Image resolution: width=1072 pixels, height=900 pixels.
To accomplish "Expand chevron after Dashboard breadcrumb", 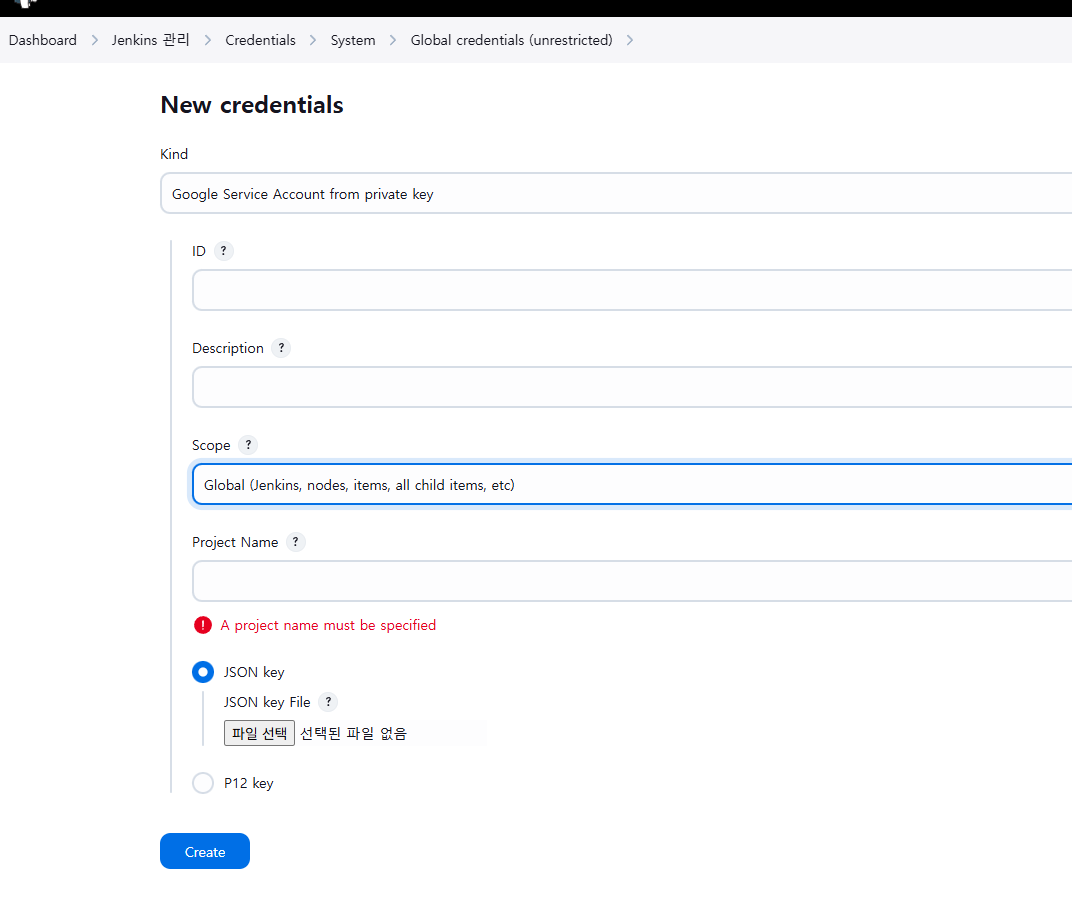I will 94,40.
